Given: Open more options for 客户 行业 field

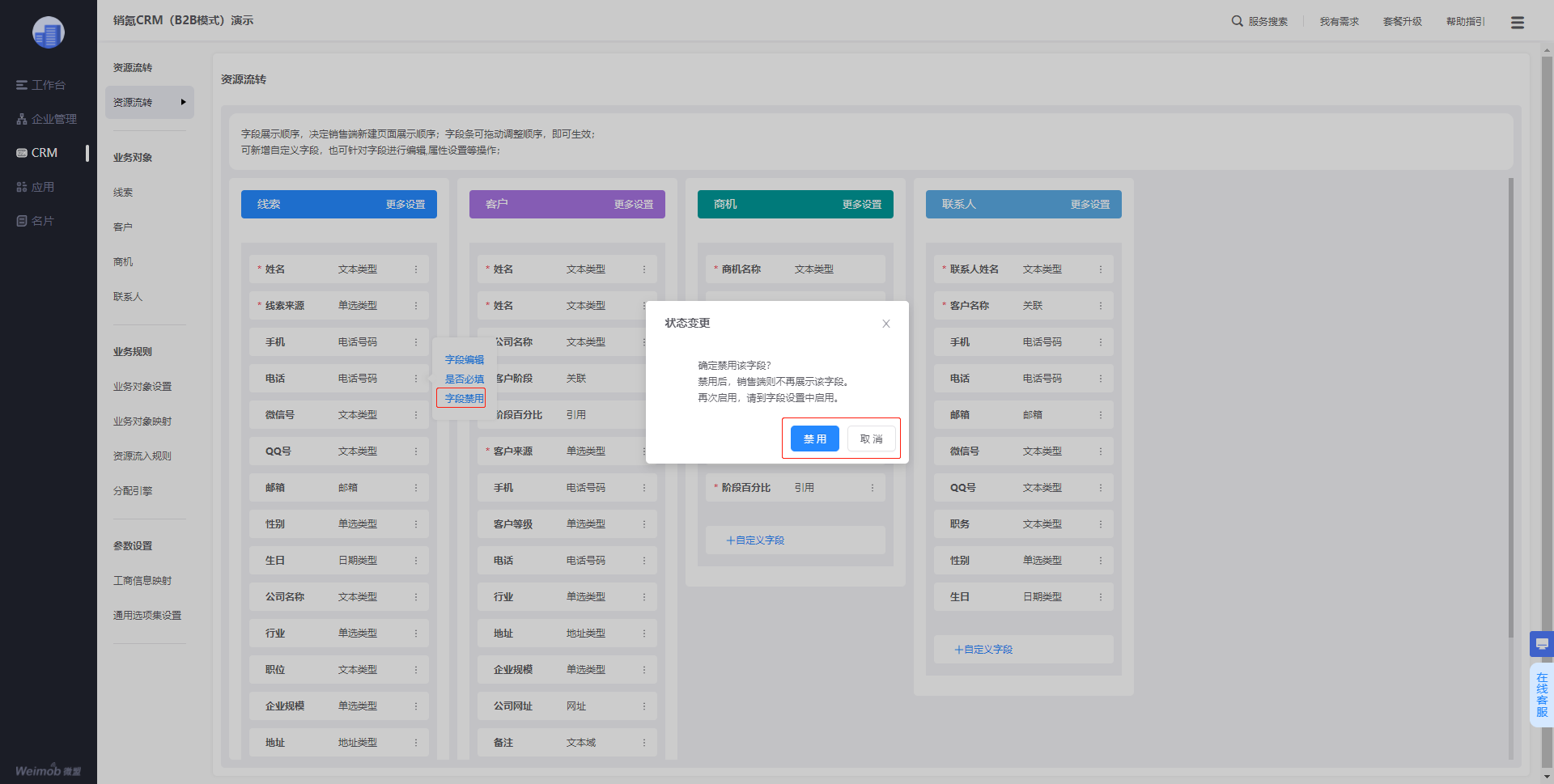Looking at the screenshot, I should tap(644, 597).
